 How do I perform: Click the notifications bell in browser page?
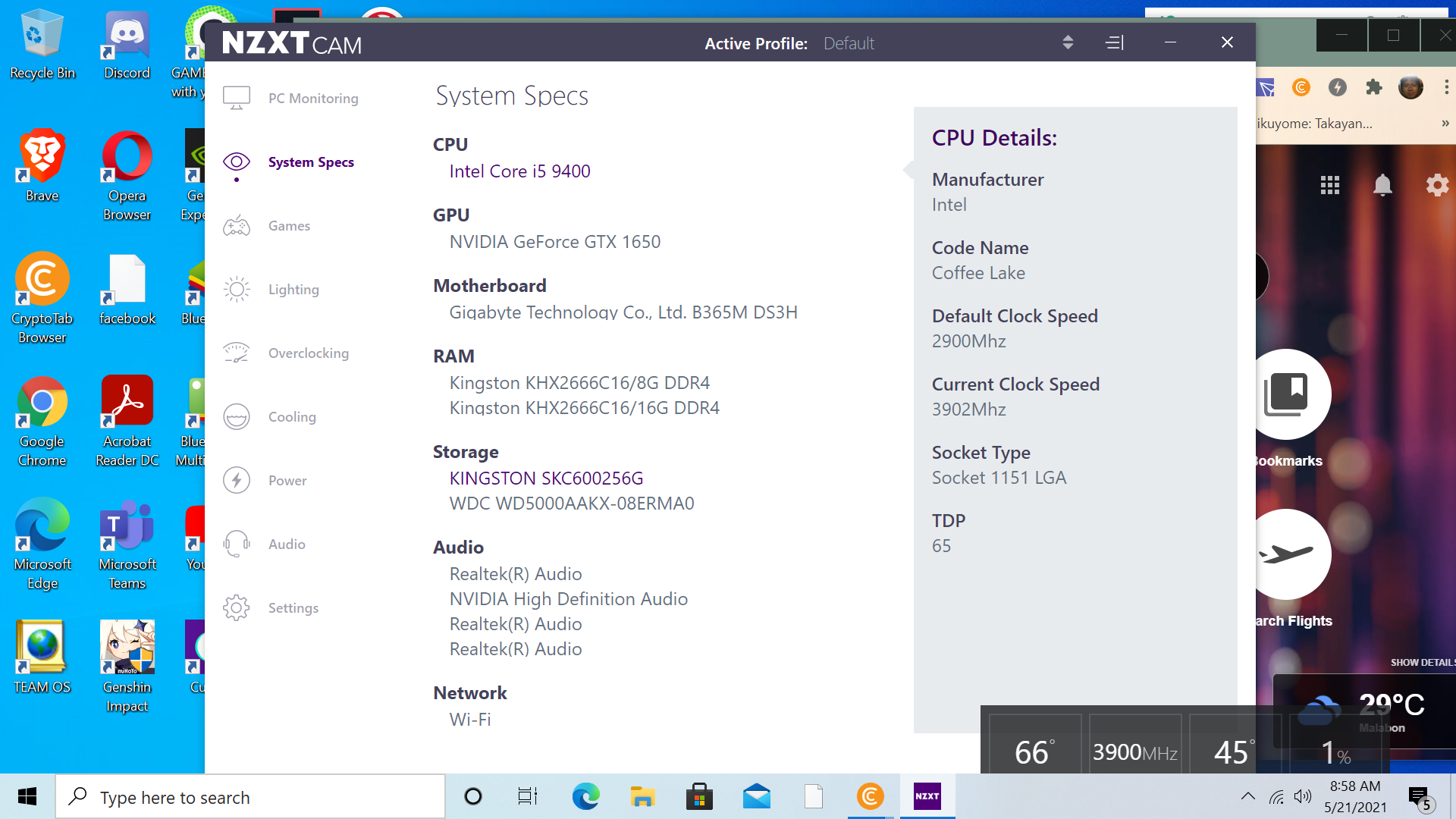tap(1382, 185)
